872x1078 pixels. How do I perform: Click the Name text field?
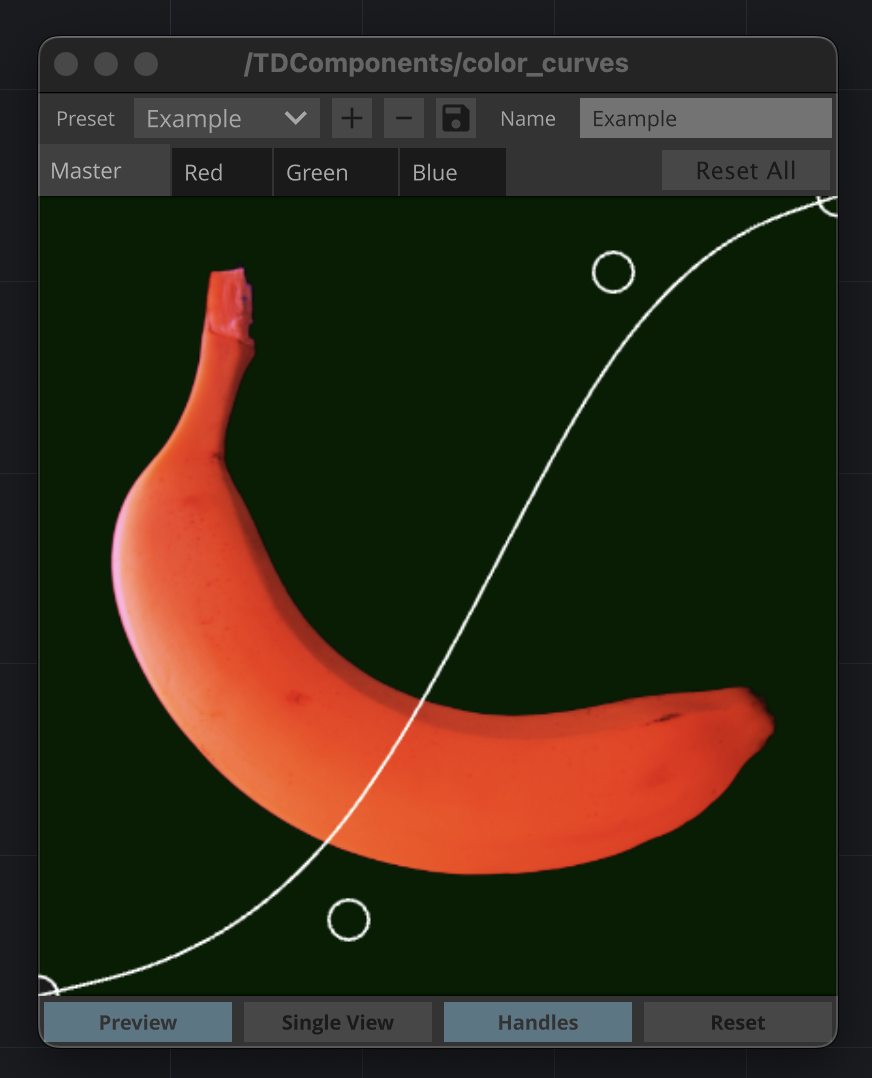pyautogui.click(x=705, y=119)
